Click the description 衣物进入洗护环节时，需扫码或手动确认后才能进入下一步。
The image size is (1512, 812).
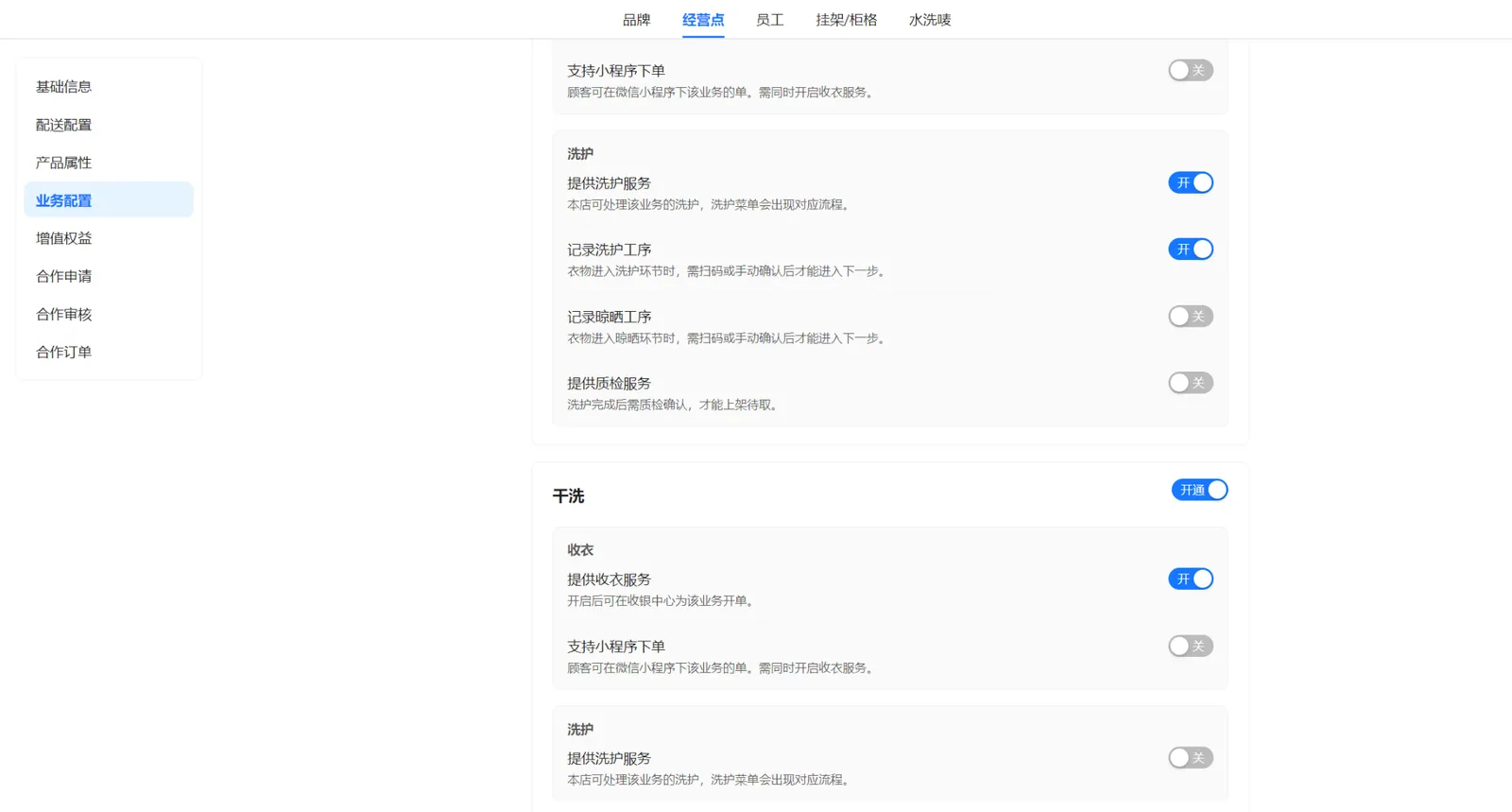pyautogui.click(x=729, y=271)
